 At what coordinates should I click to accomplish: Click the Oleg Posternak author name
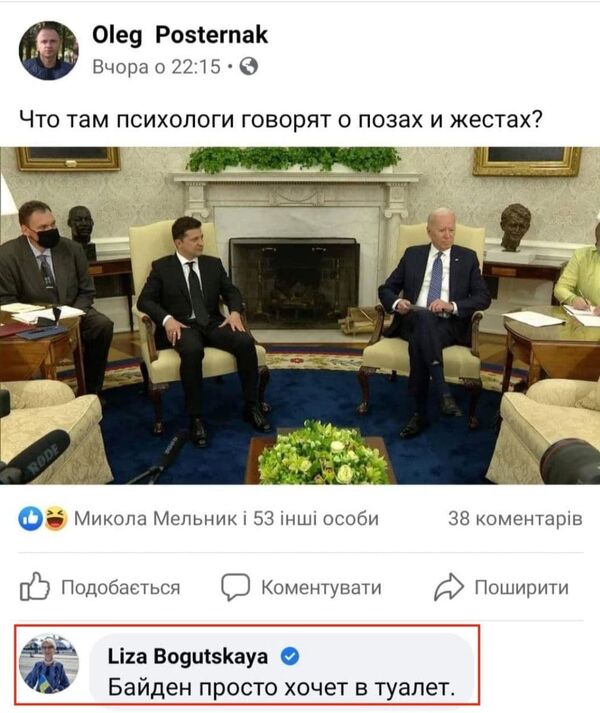pos(180,35)
